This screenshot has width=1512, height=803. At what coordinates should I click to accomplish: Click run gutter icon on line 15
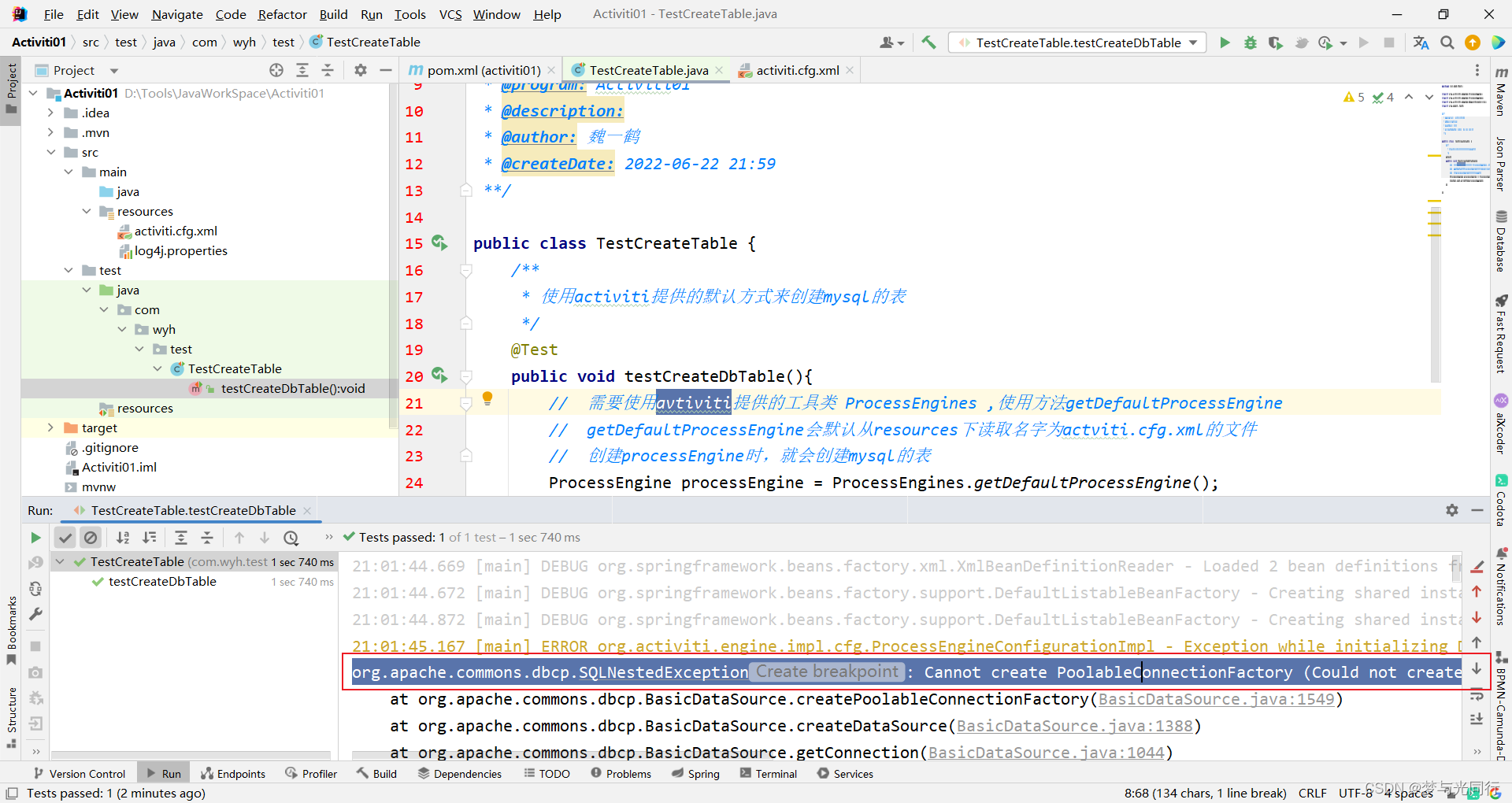pos(439,243)
